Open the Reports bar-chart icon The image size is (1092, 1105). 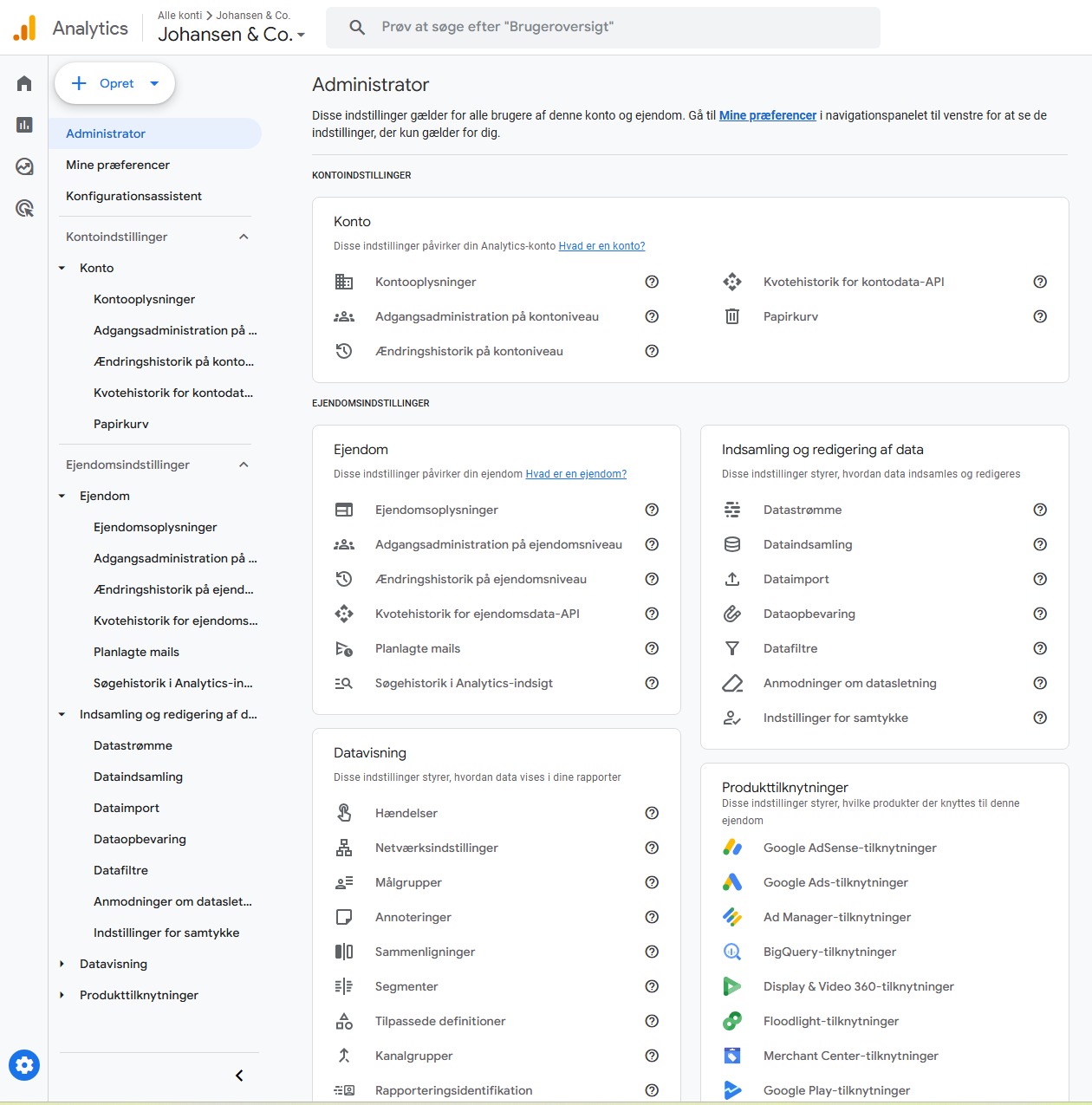coord(24,125)
